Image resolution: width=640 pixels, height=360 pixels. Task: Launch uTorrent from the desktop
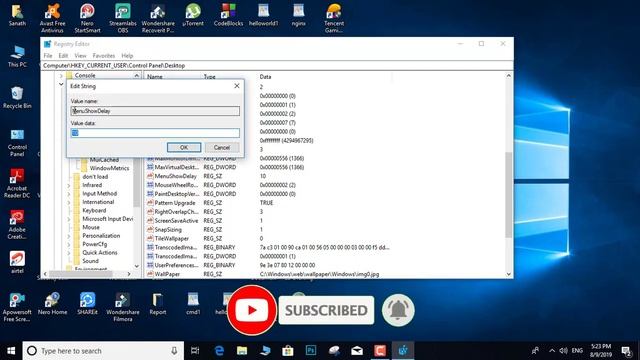tap(193, 15)
